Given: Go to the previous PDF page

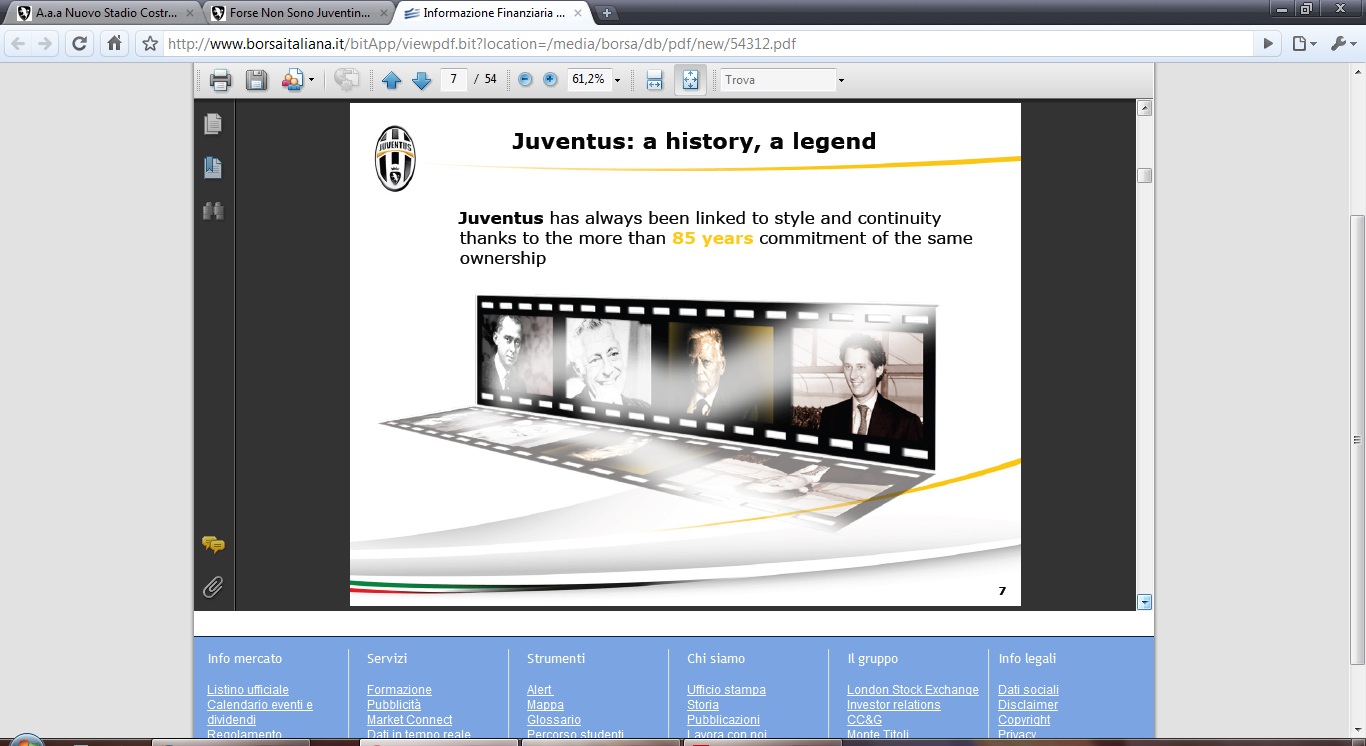Looking at the screenshot, I should (392, 80).
